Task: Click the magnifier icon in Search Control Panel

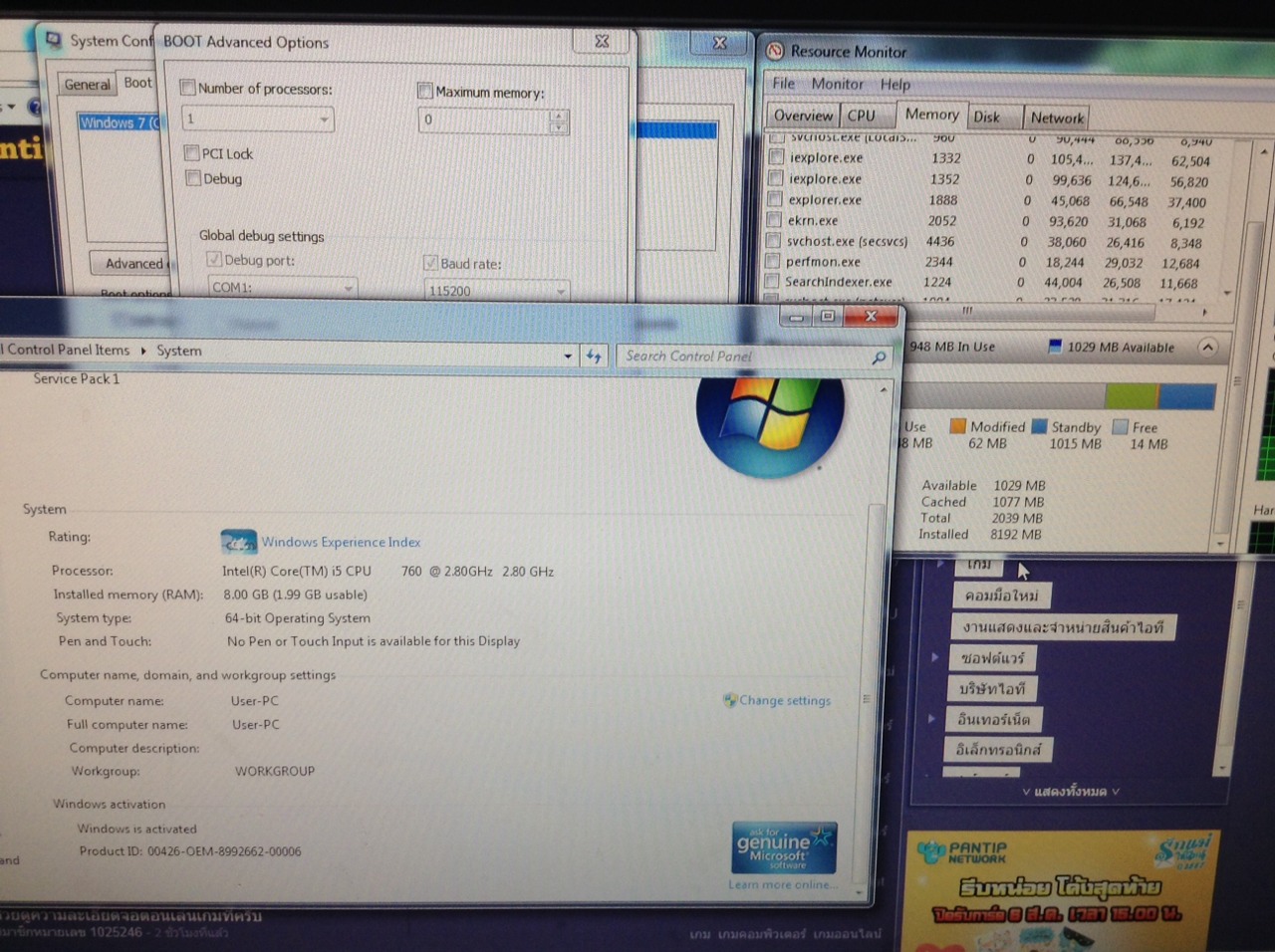Action: [879, 357]
